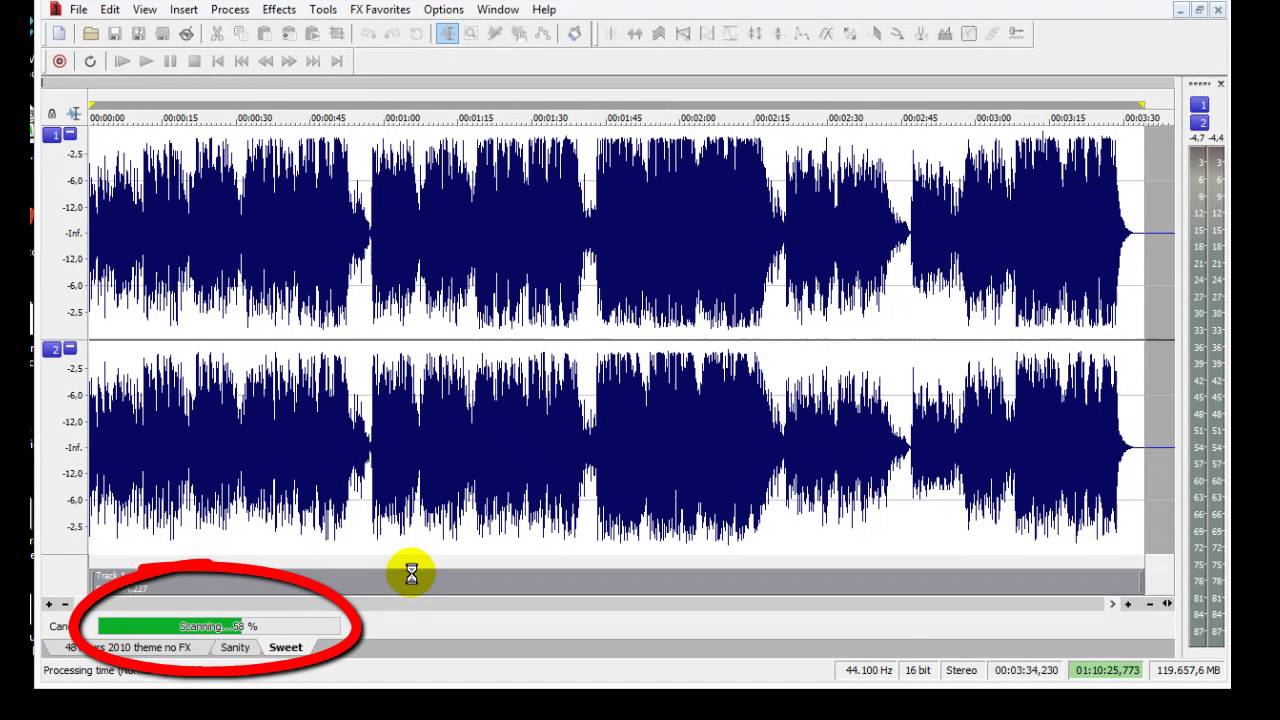This screenshot has width=1280, height=720.
Task: Toggle channel 2 in the level meter panel
Action: [x=1199, y=122]
